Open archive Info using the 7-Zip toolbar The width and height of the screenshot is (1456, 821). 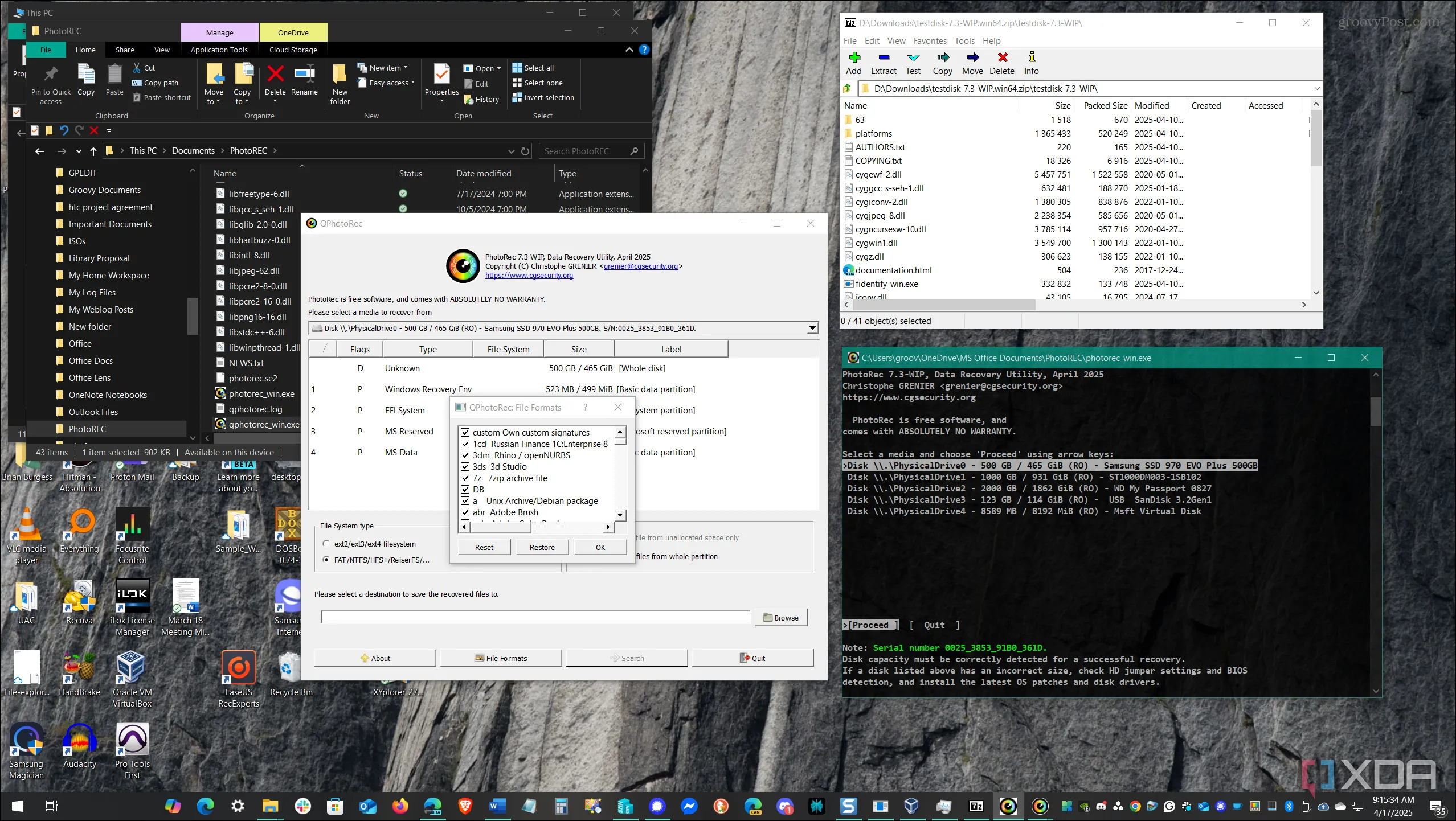(x=1032, y=63)
